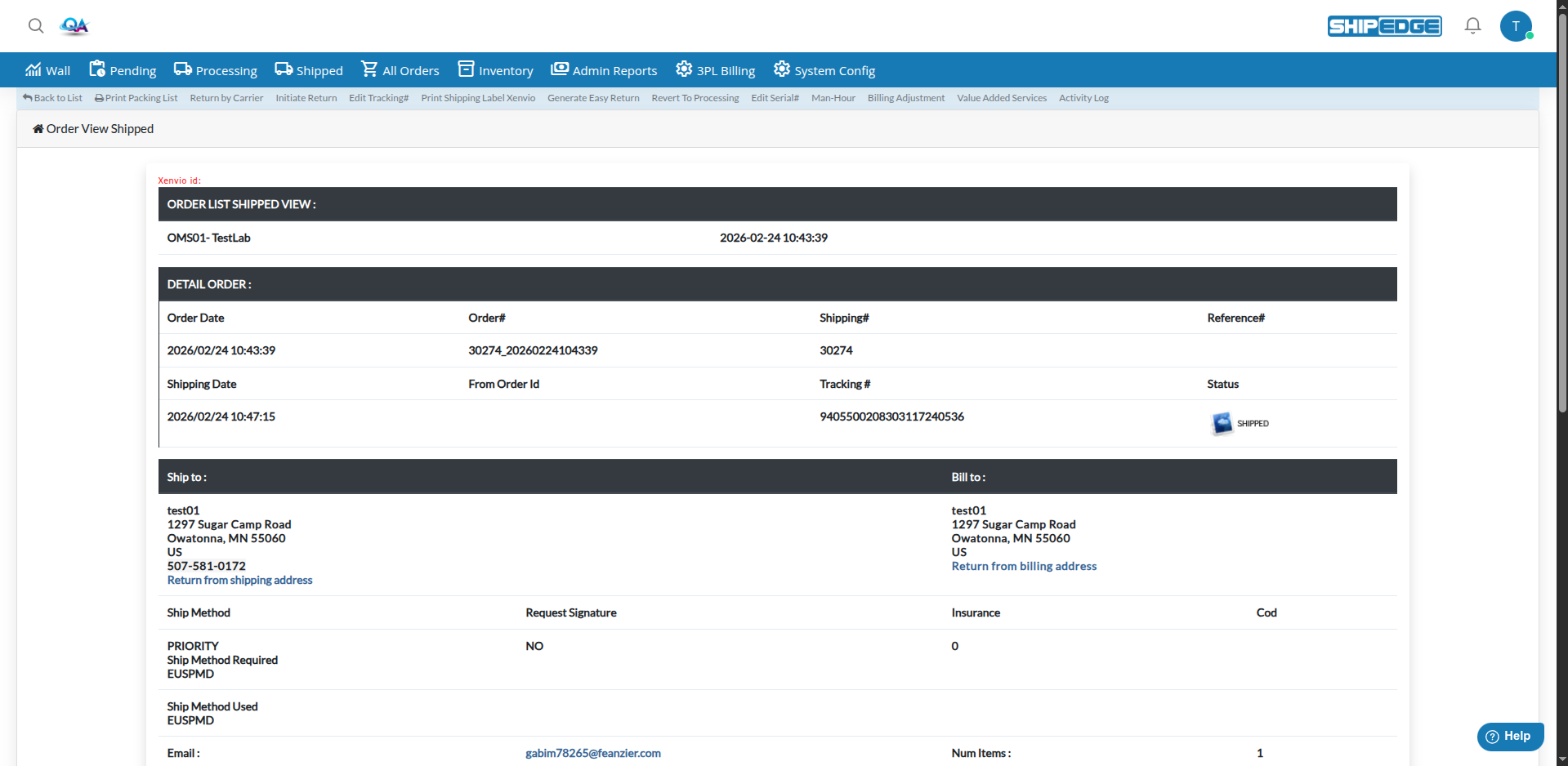This screenshot has width=1568, height=766.
Task: Click the ShipEdge logo
Action: [1384, 26]
